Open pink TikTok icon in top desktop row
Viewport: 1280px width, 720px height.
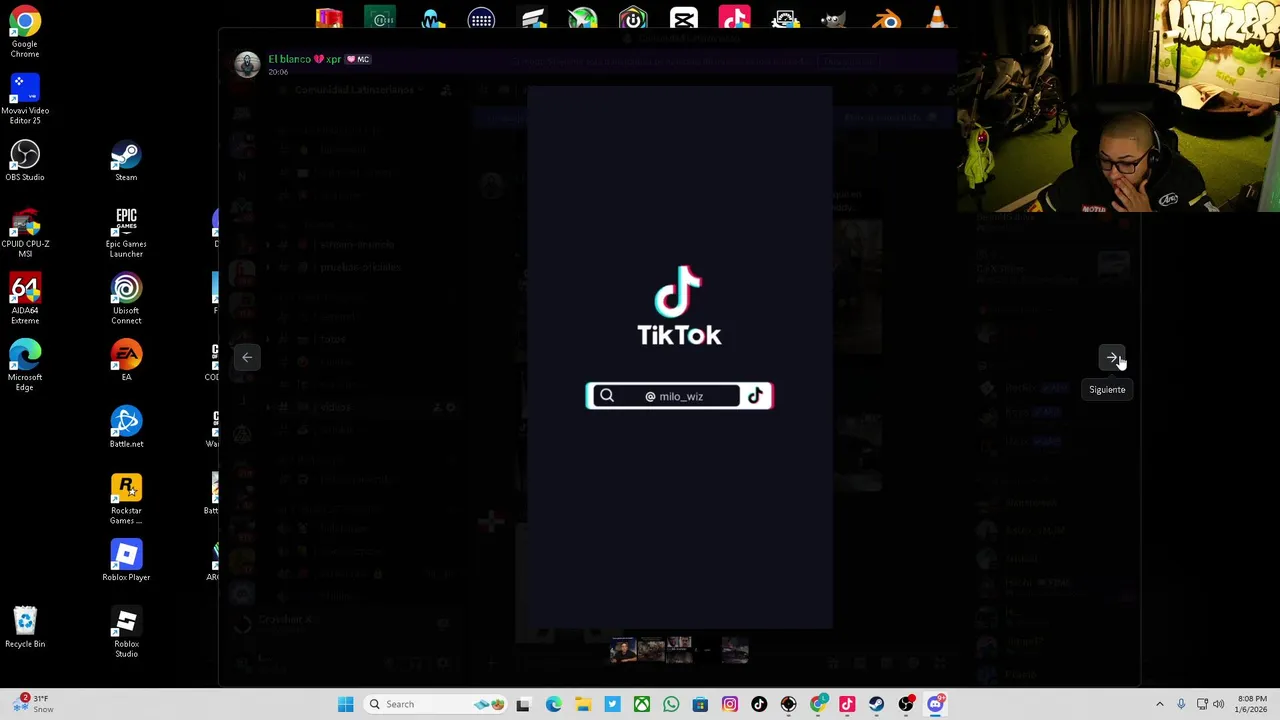pyautogui.click(x=735, y=19)
